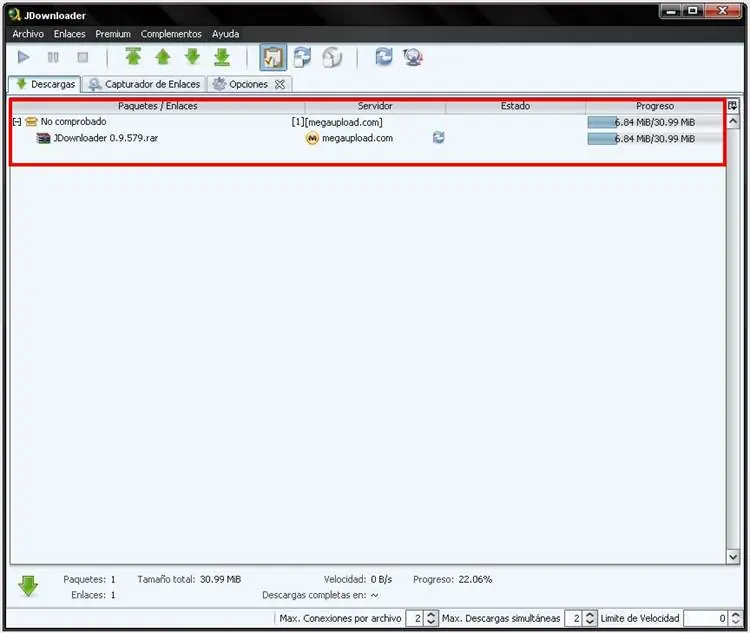This screenshot has height=633, width=750.
Task: Click megaupload.com host icon in file row
Action: (312, 139)
